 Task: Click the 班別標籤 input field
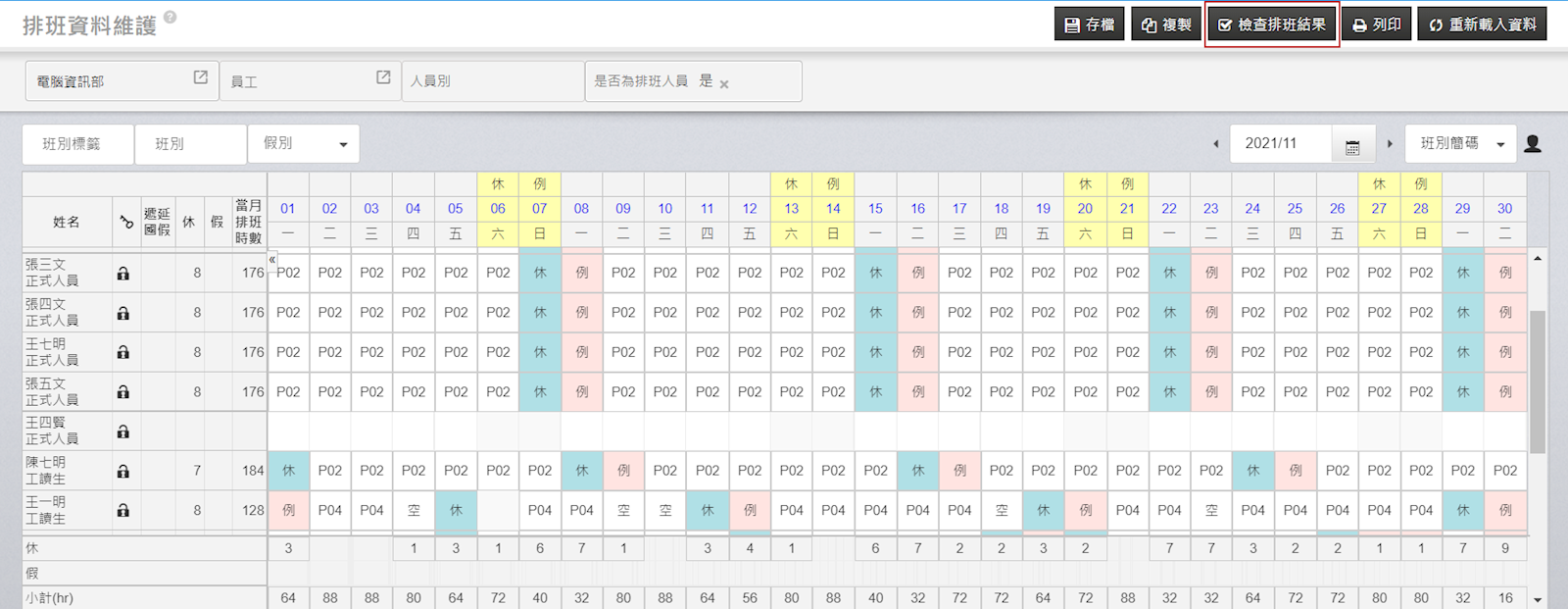[78, 144]
